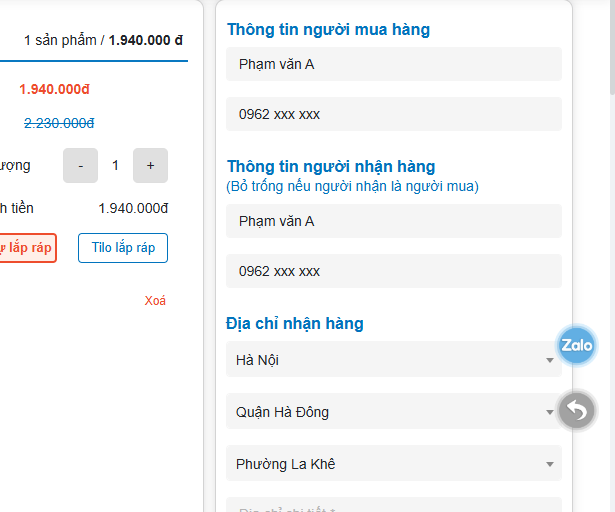
Task: Click the recipient name input field
Action: click(393, 221)
